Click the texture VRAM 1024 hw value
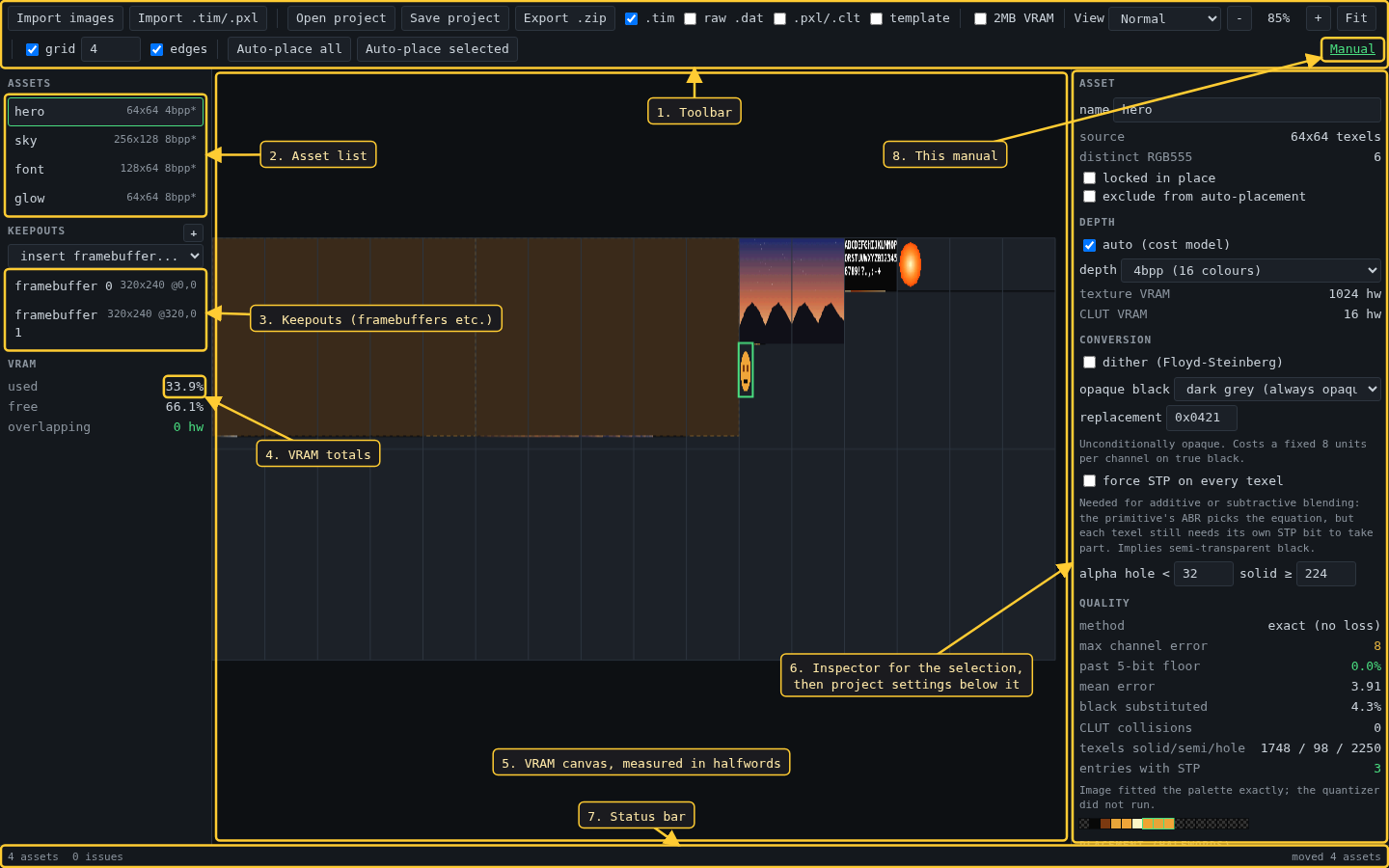 coord(1354,294)
